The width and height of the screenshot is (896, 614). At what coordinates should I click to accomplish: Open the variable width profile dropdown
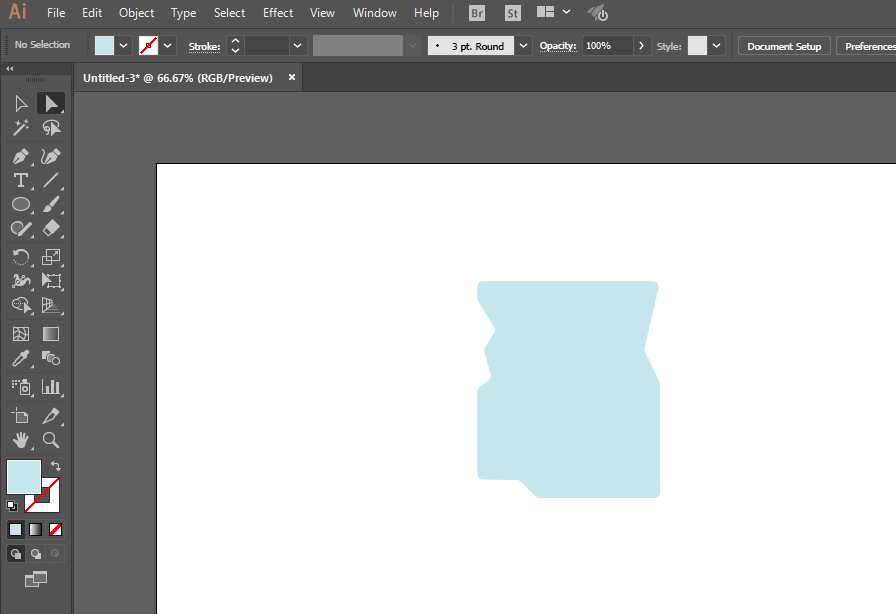click(412, 46)
